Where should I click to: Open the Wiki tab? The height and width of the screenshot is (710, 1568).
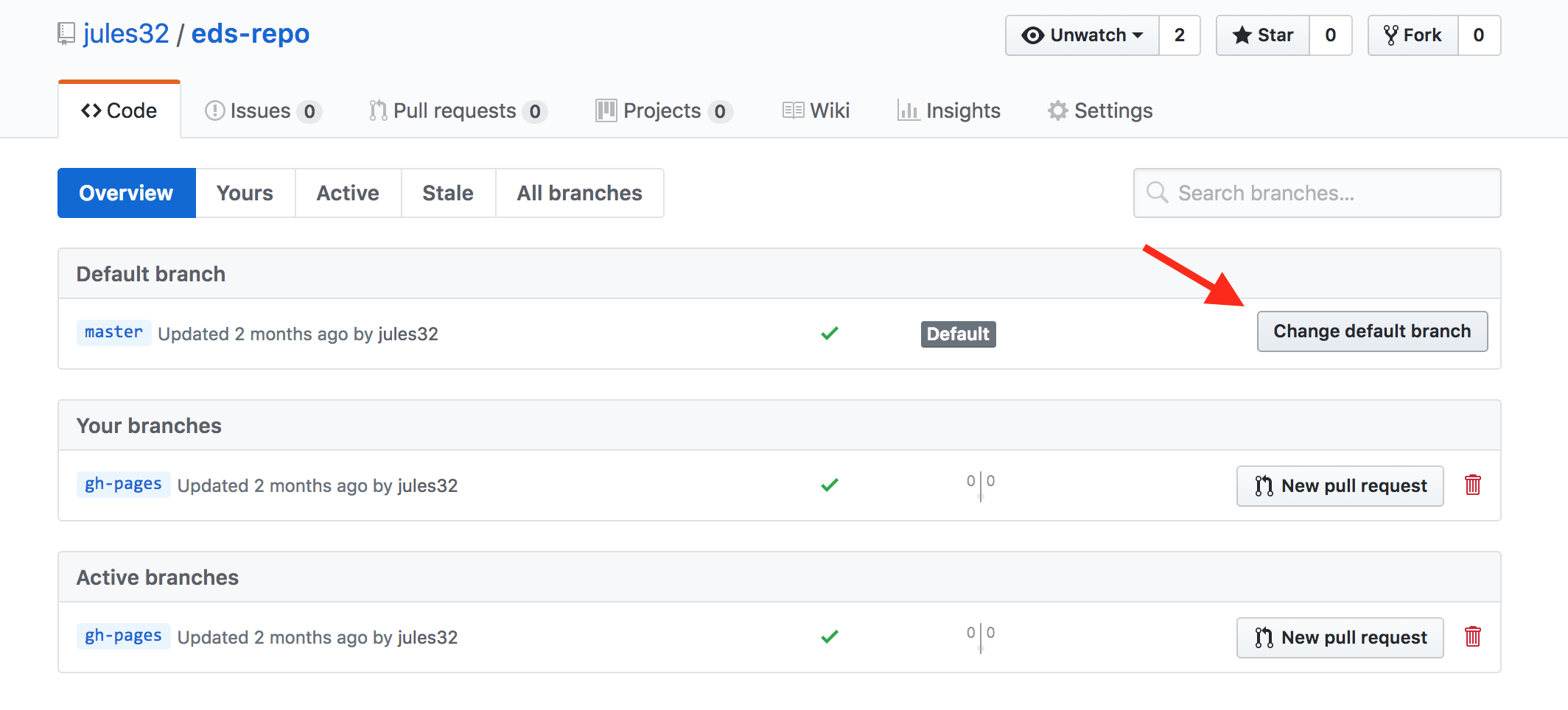[816, 110]
